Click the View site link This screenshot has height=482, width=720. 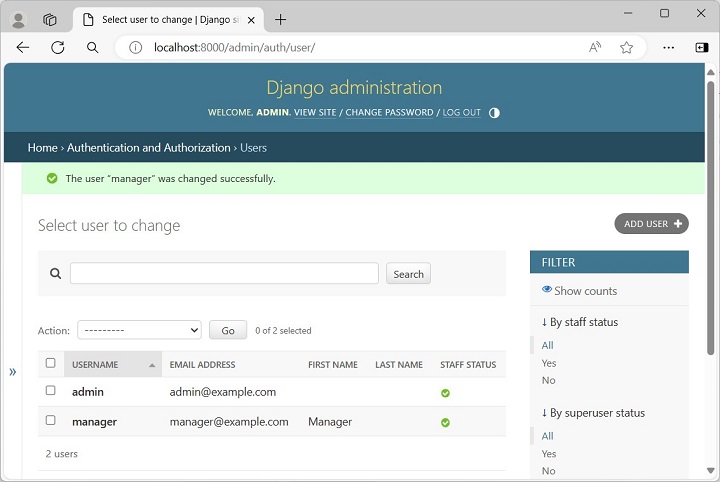point(315,112)
